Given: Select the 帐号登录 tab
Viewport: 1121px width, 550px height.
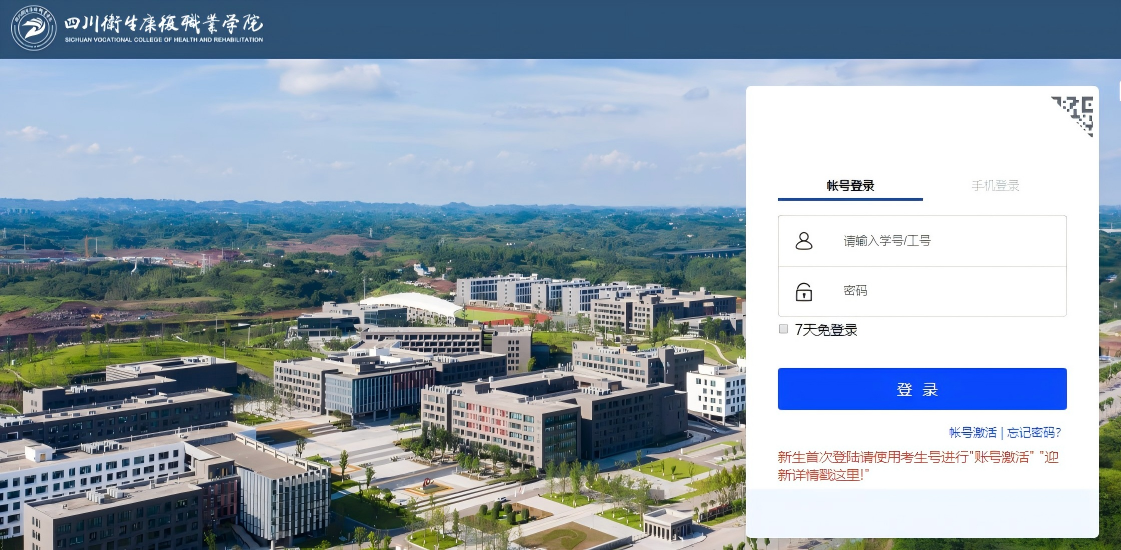Looking at the screenshot, I should click(x=850, y=185).
